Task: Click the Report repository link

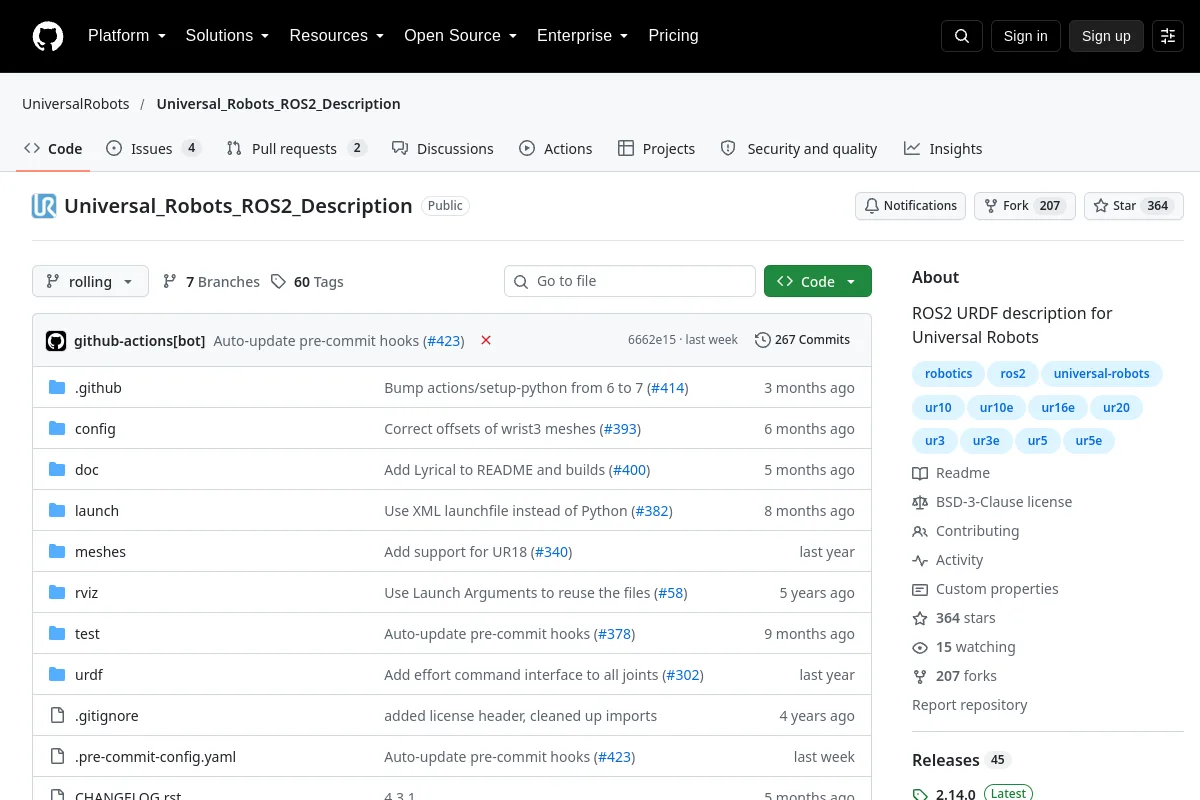Action: click(970, 705)
